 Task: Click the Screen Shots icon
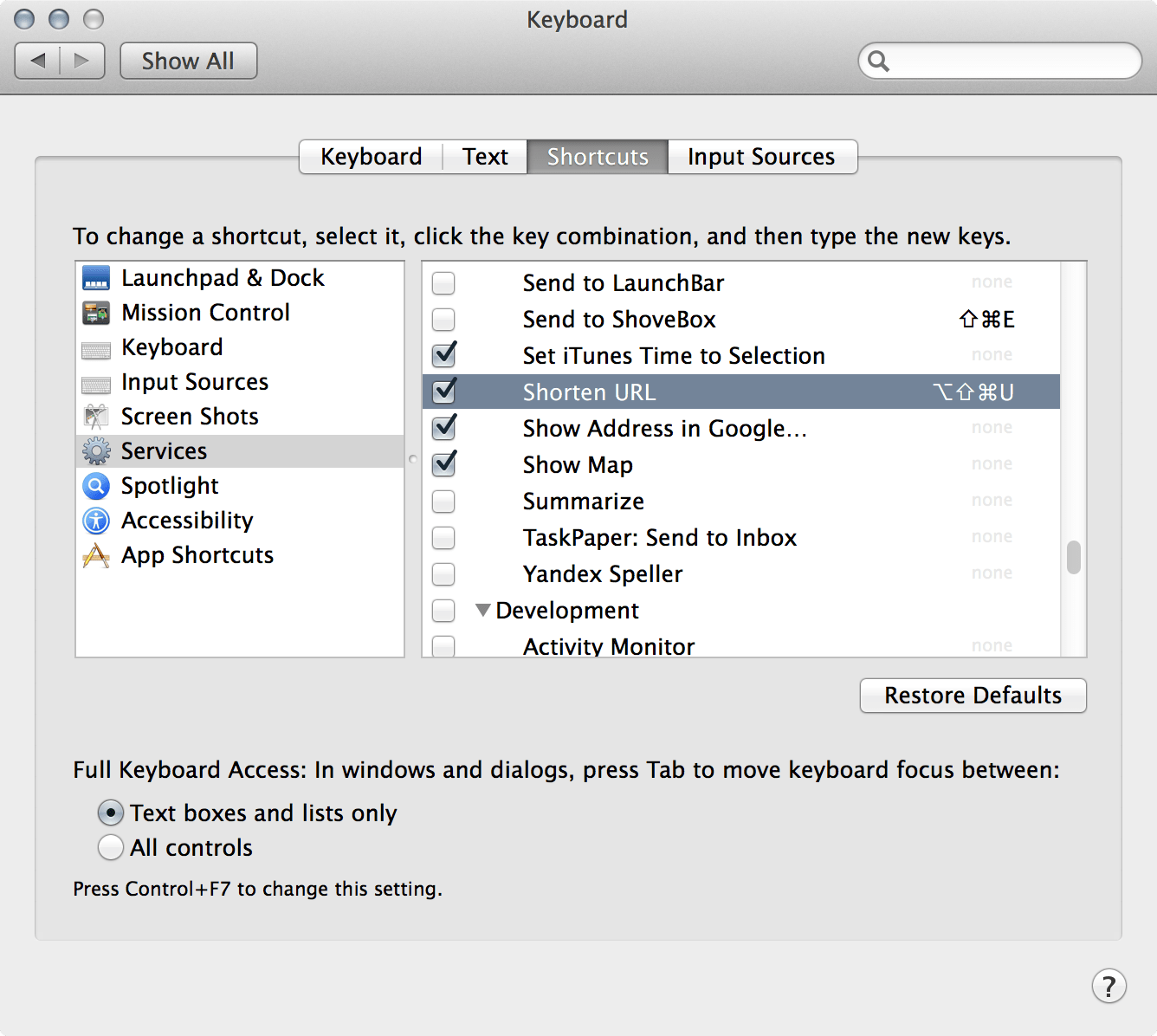96,417
